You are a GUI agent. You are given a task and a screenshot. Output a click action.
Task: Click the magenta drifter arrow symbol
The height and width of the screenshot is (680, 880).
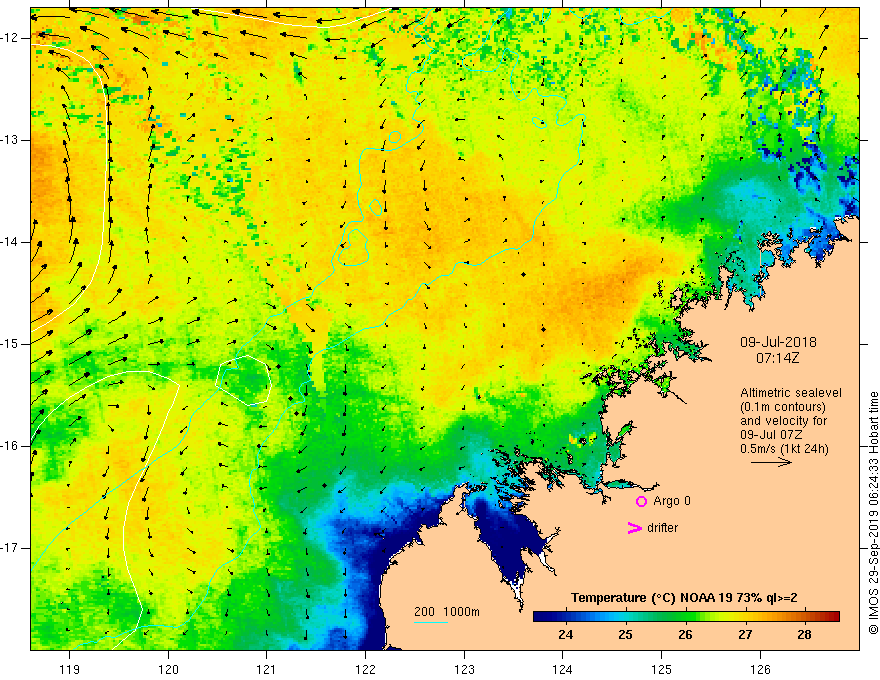point(635,528)
